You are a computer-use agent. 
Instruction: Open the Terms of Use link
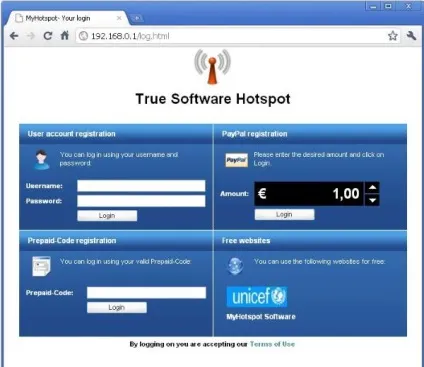[272, 344]
